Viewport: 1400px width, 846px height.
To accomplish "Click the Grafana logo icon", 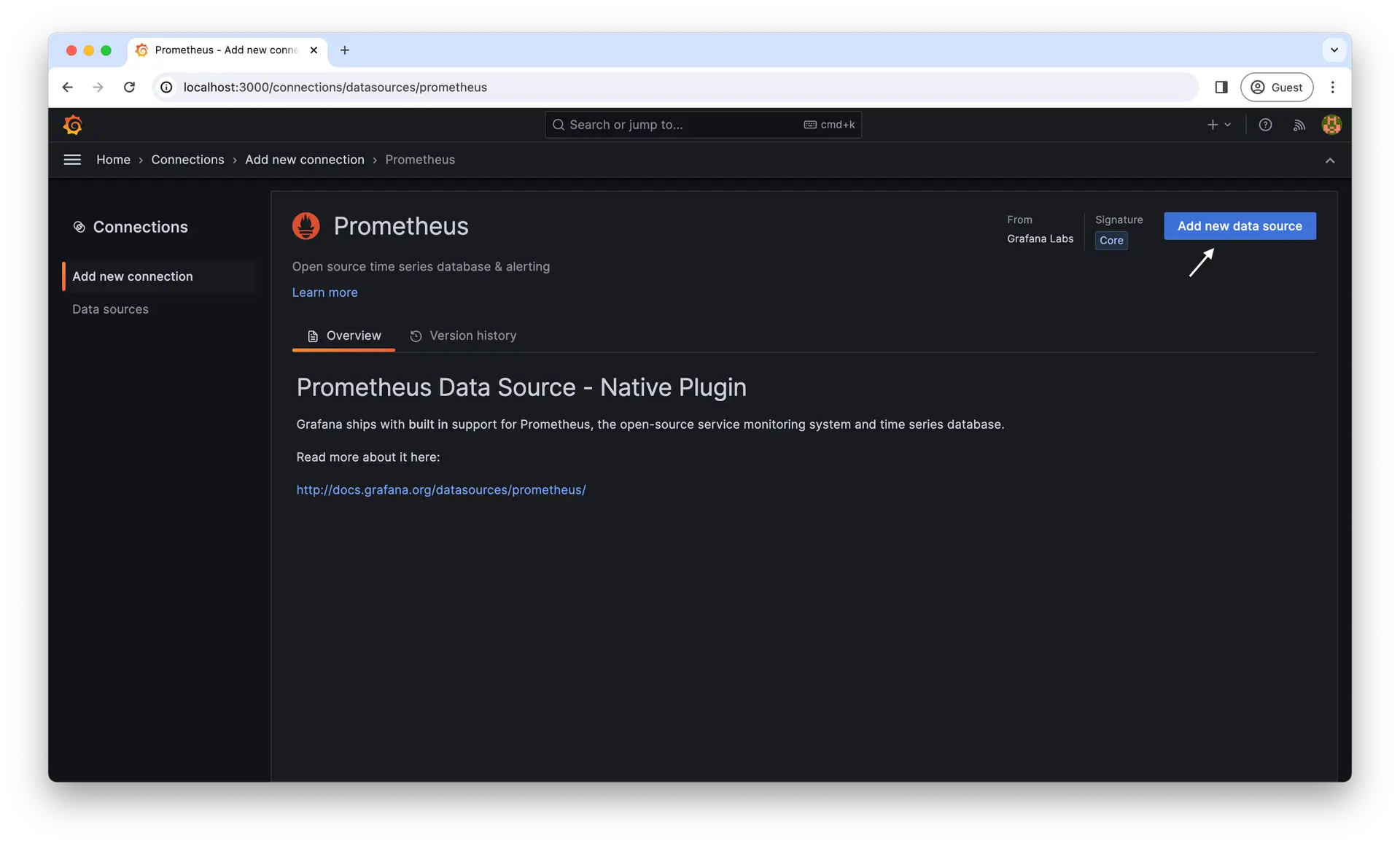I will click(x=72, y=125).
